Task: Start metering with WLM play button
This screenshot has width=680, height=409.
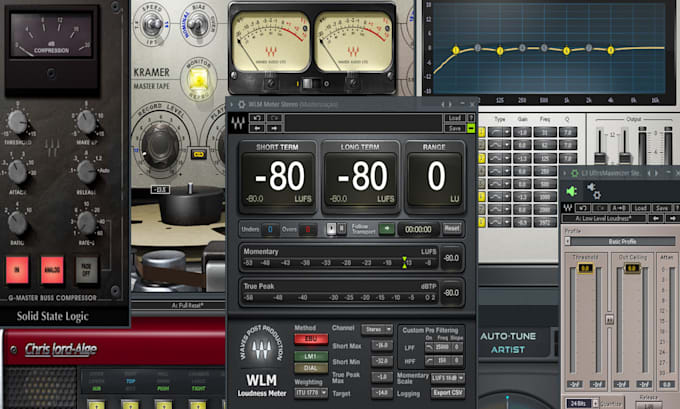Action: tap(331, 229)
